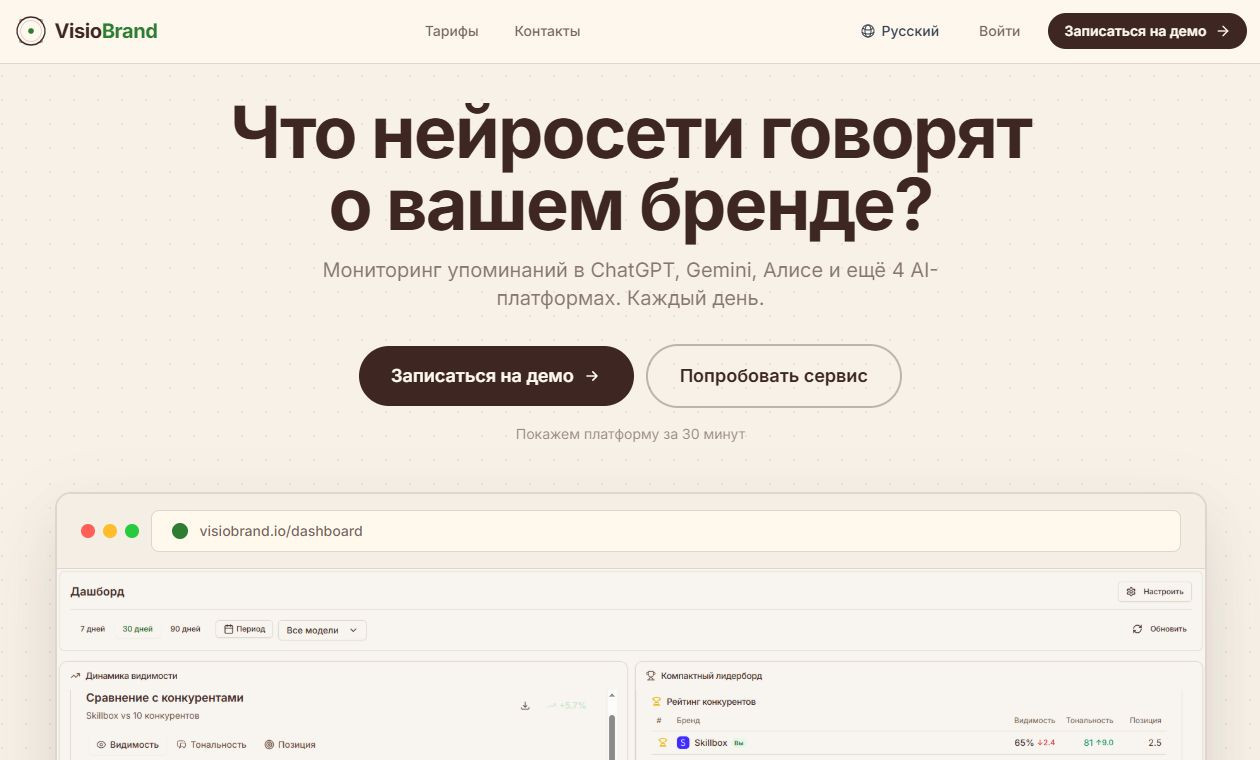Click the Skillbox vs 10 конкурентов subtitle
This screenshot has height=760, width=1260.
[142, 716]
